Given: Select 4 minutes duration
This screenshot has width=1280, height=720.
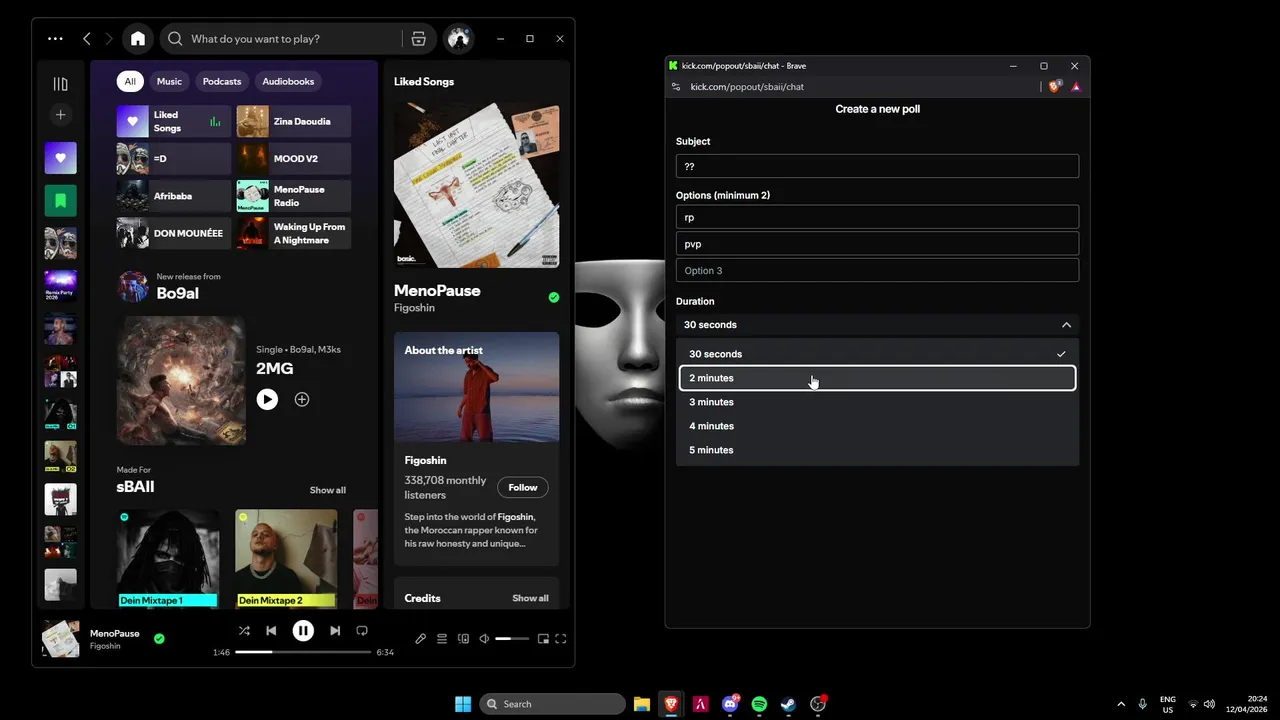Looking at the screenshot, I should point(877,426).
